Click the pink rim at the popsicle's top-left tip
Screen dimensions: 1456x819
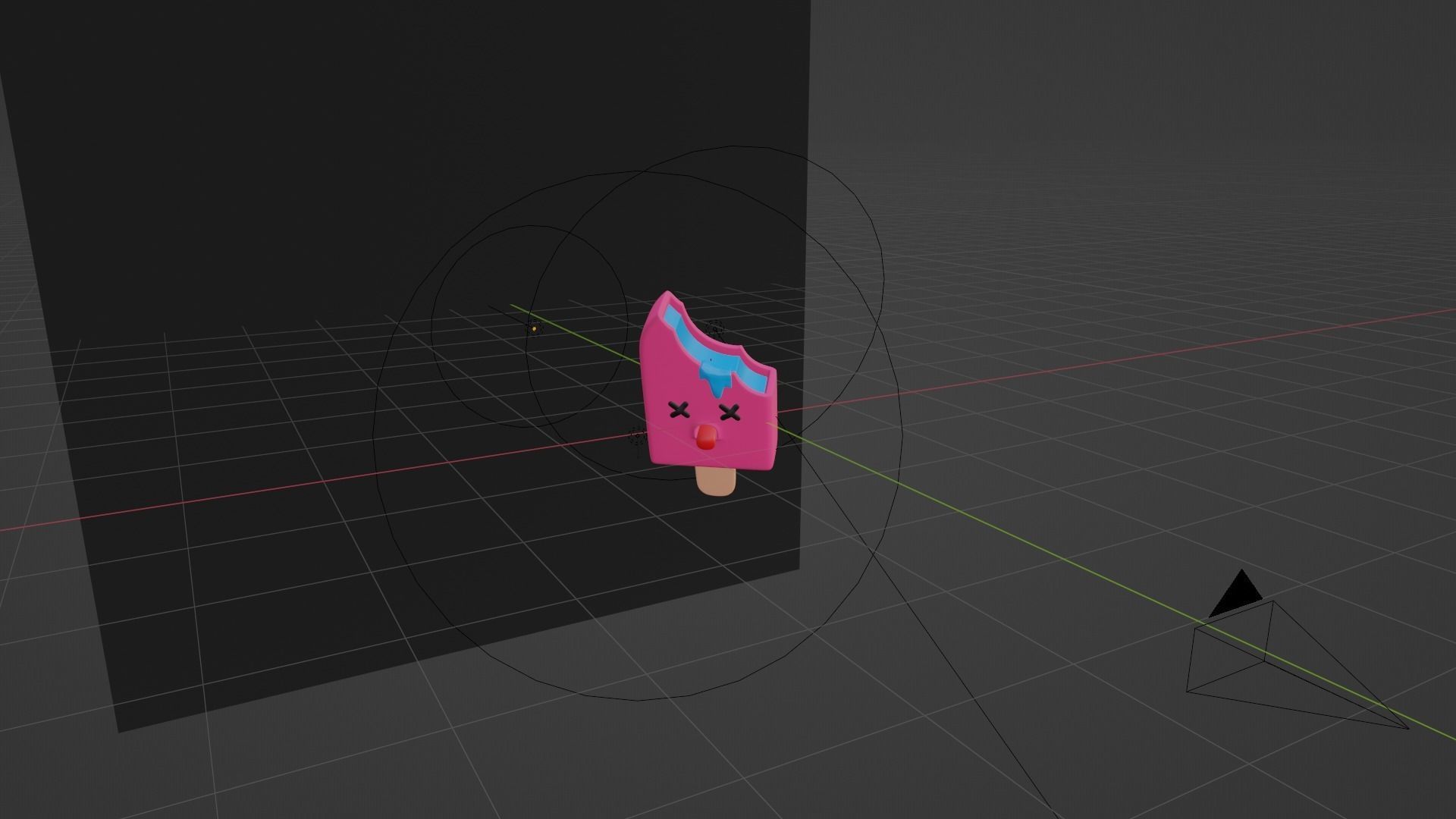[x=666, y=295]
